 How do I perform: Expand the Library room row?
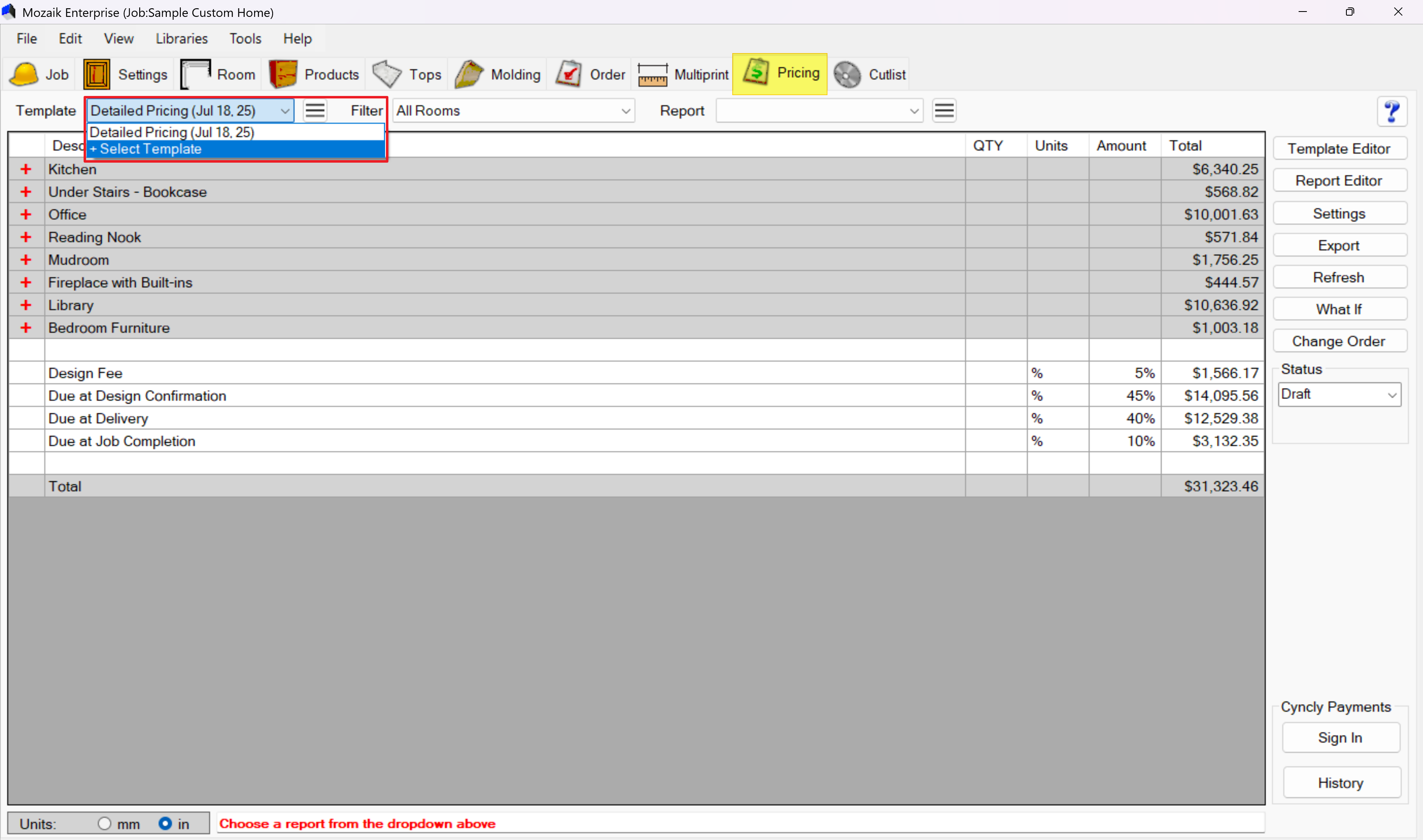coord(26,305)
